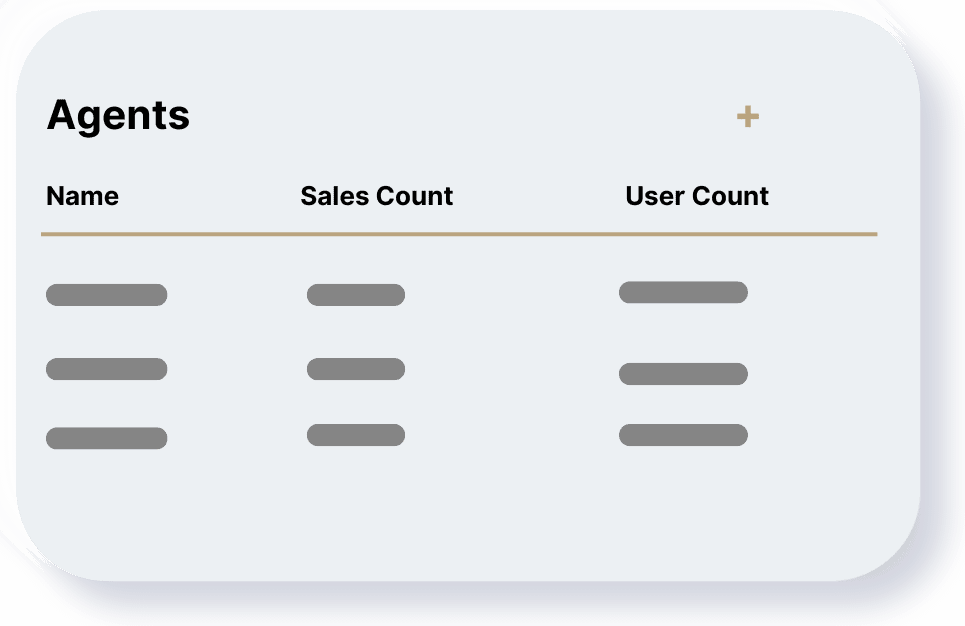Click the first row's User Count value
This screenshot has height=626, width=965.
(x=683, y=291)
